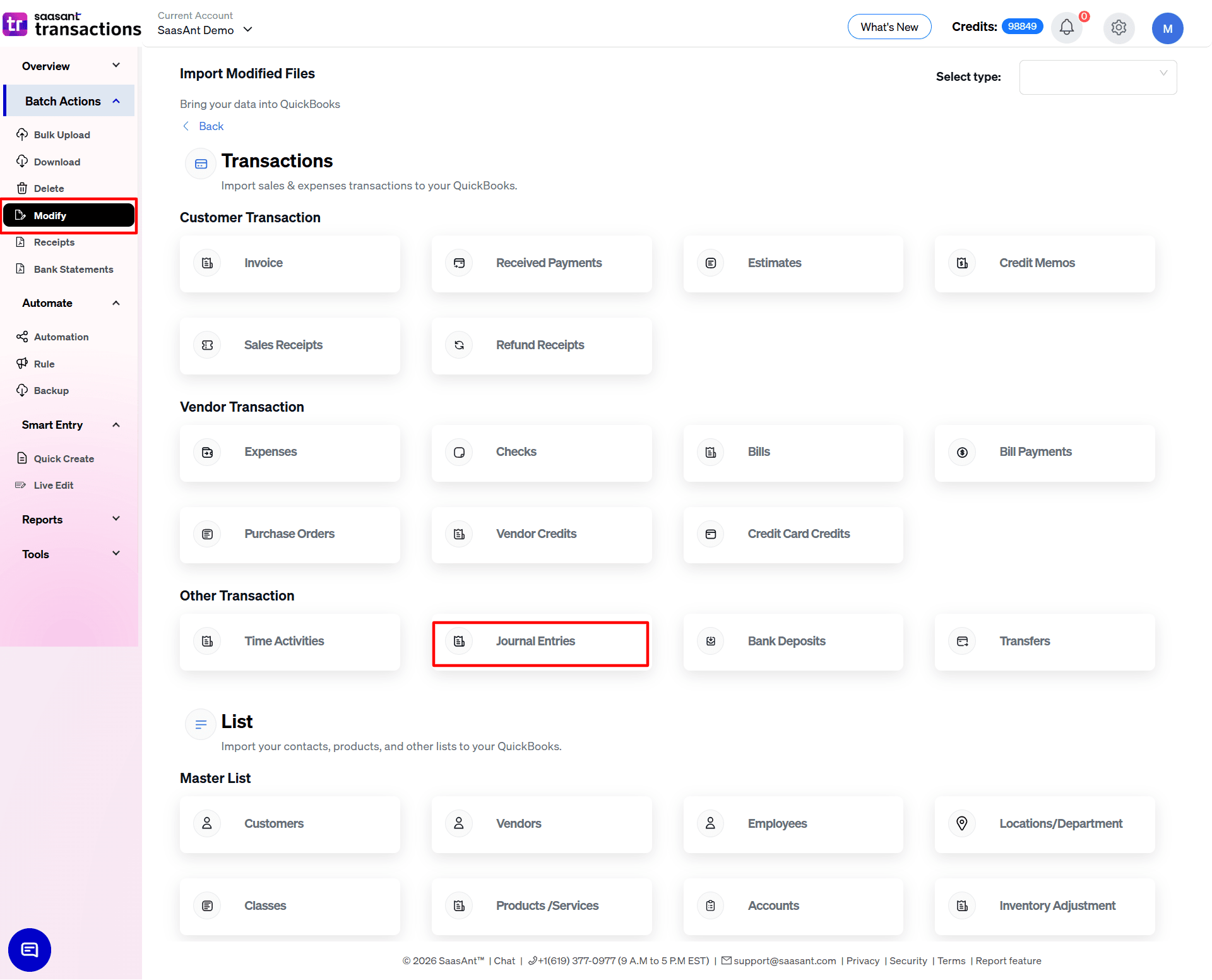The image size is (1212, 980).
Task: Open the Automation feature
Action: pyautogui.click(x=60, y=337)
